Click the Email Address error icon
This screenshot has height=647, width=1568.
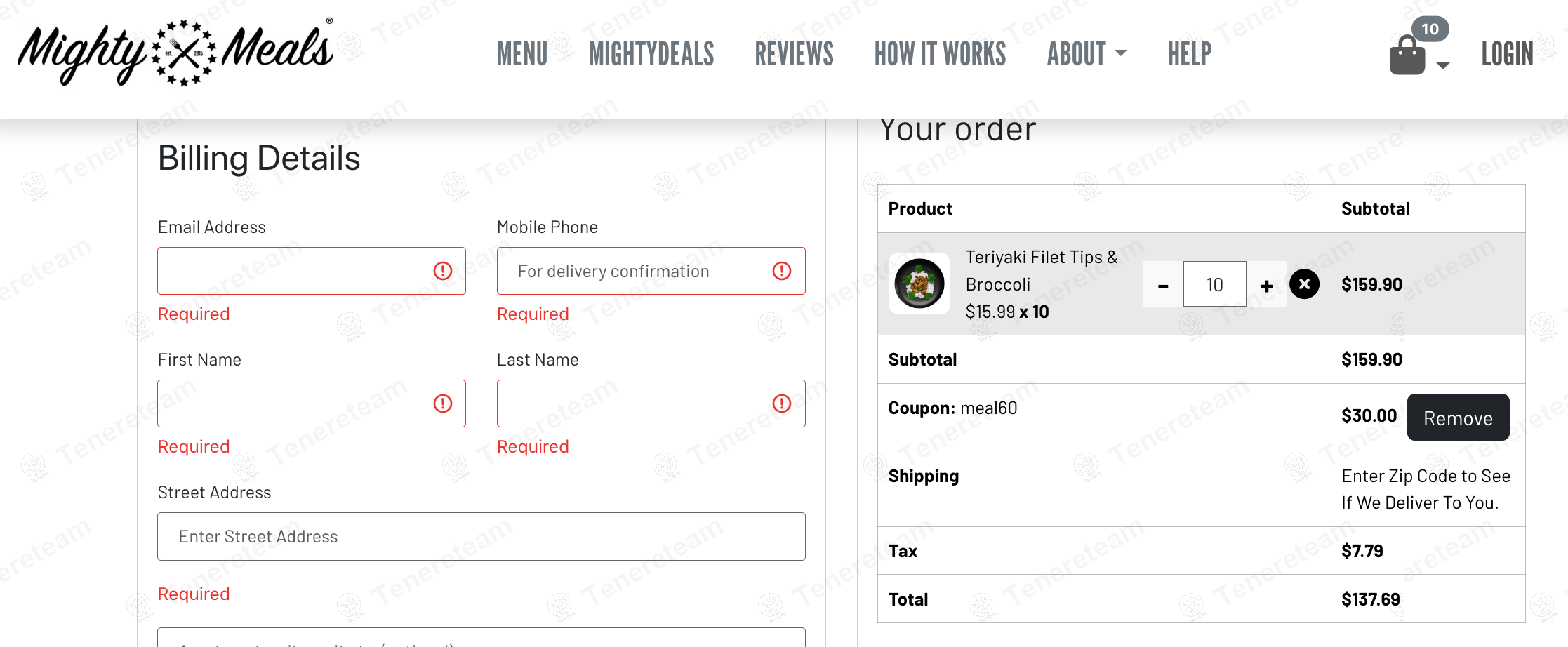tap(443, 271)
